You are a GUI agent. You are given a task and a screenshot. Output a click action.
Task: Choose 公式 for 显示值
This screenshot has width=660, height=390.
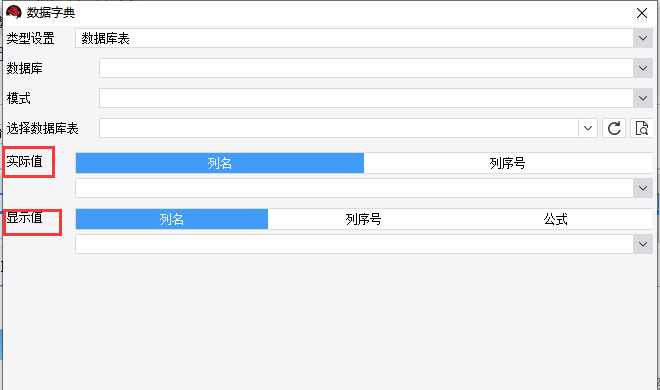[556, 219]
